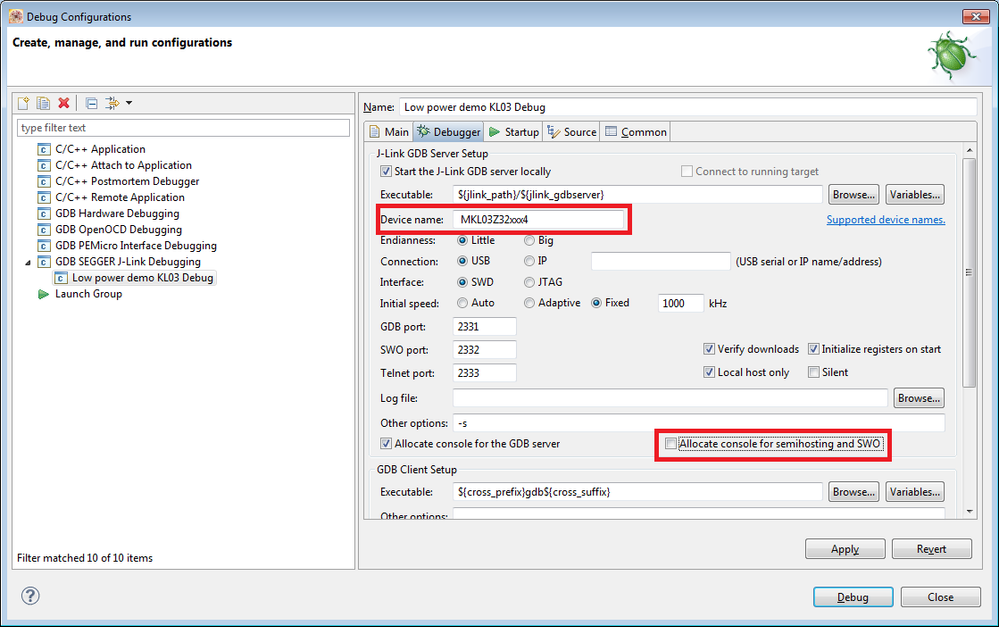This screenshot has width=999, height=627.
Task: Click the GDB OpenOCD Debugging entry icon
Action: 42,229
